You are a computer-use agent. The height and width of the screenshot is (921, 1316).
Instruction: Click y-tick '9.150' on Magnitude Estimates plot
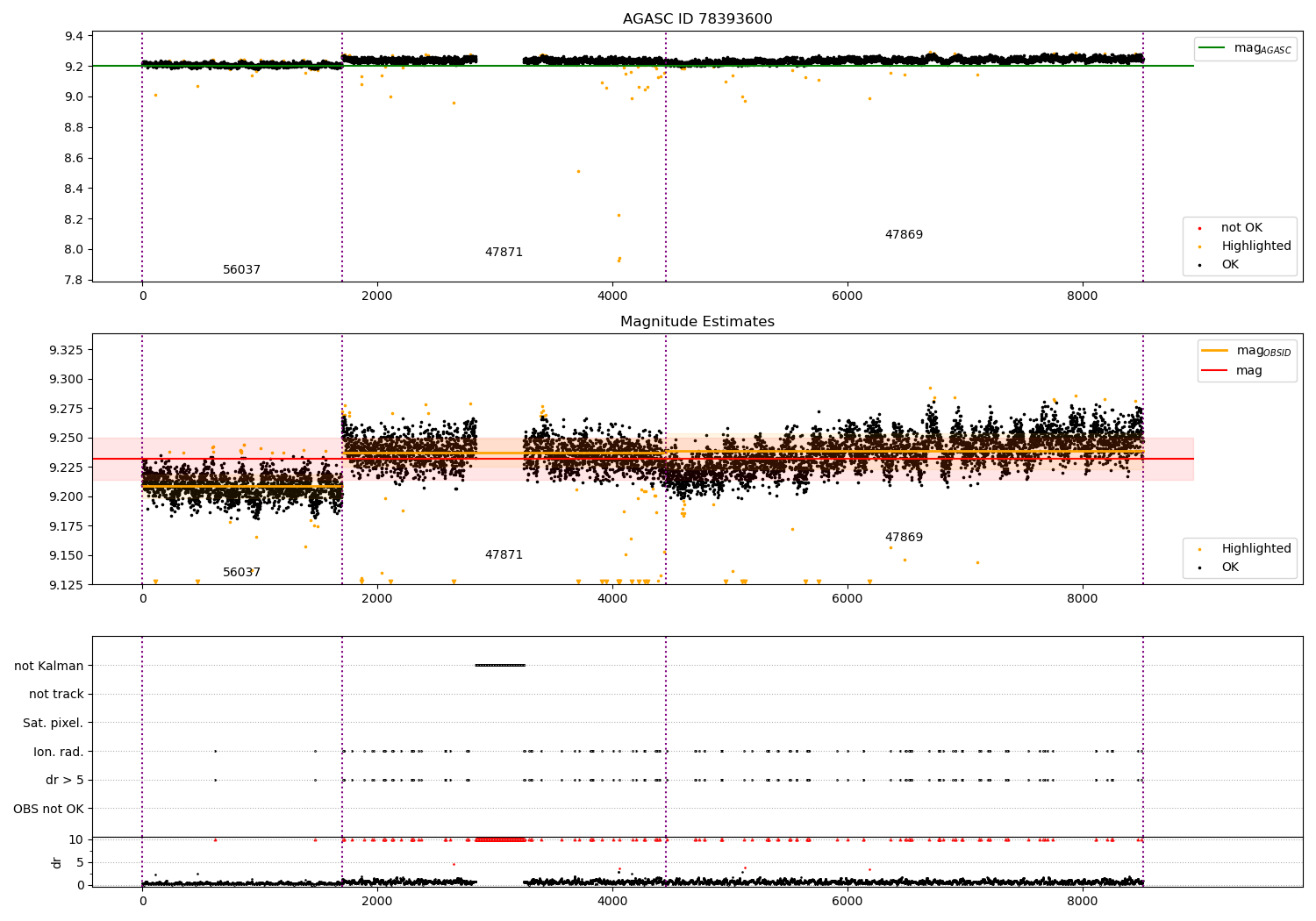(67, 555)
